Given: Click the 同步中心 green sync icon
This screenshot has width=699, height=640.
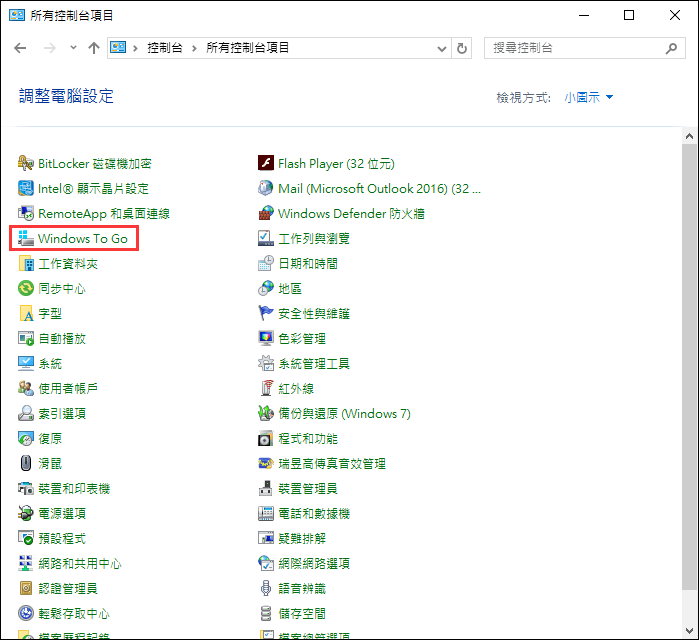Looking at the screenshot, I should coord(25,288).
